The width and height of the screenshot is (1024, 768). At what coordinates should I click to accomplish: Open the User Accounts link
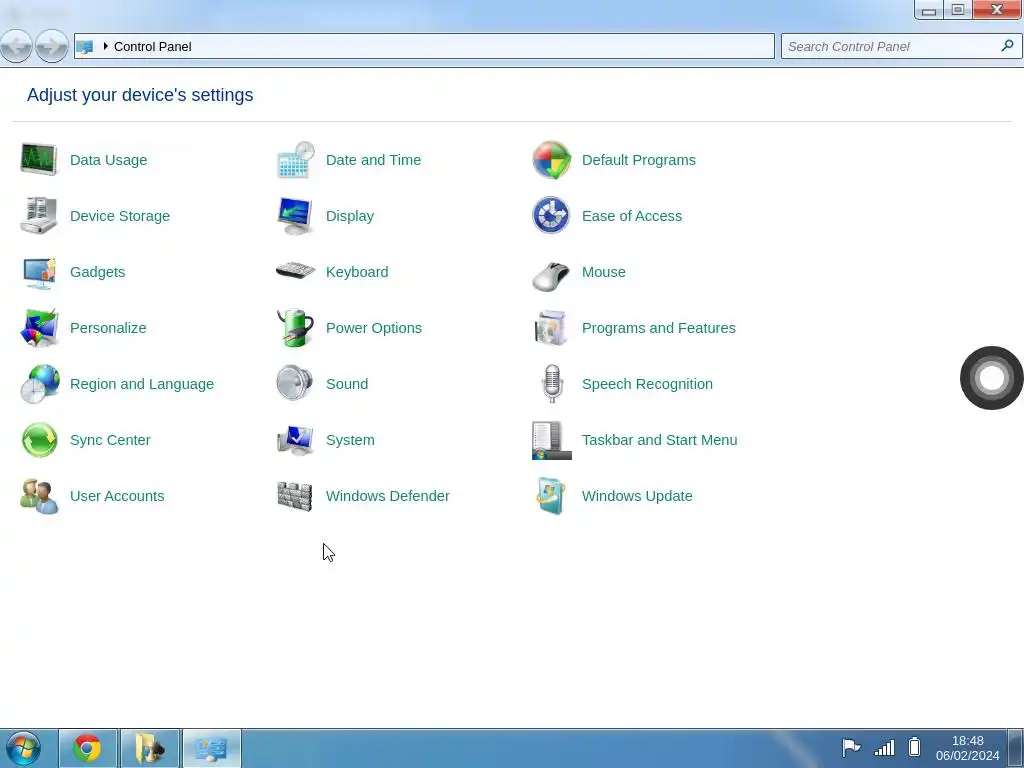(118, 497)
